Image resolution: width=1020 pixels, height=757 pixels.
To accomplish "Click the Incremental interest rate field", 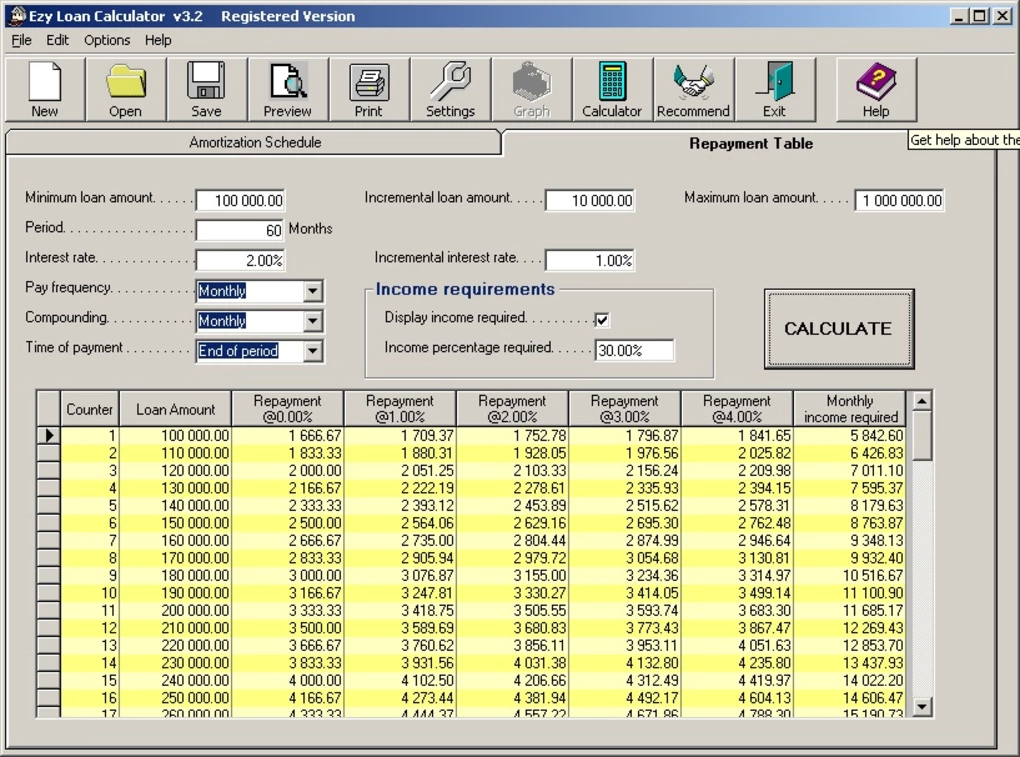I will (x=590, y=260).
